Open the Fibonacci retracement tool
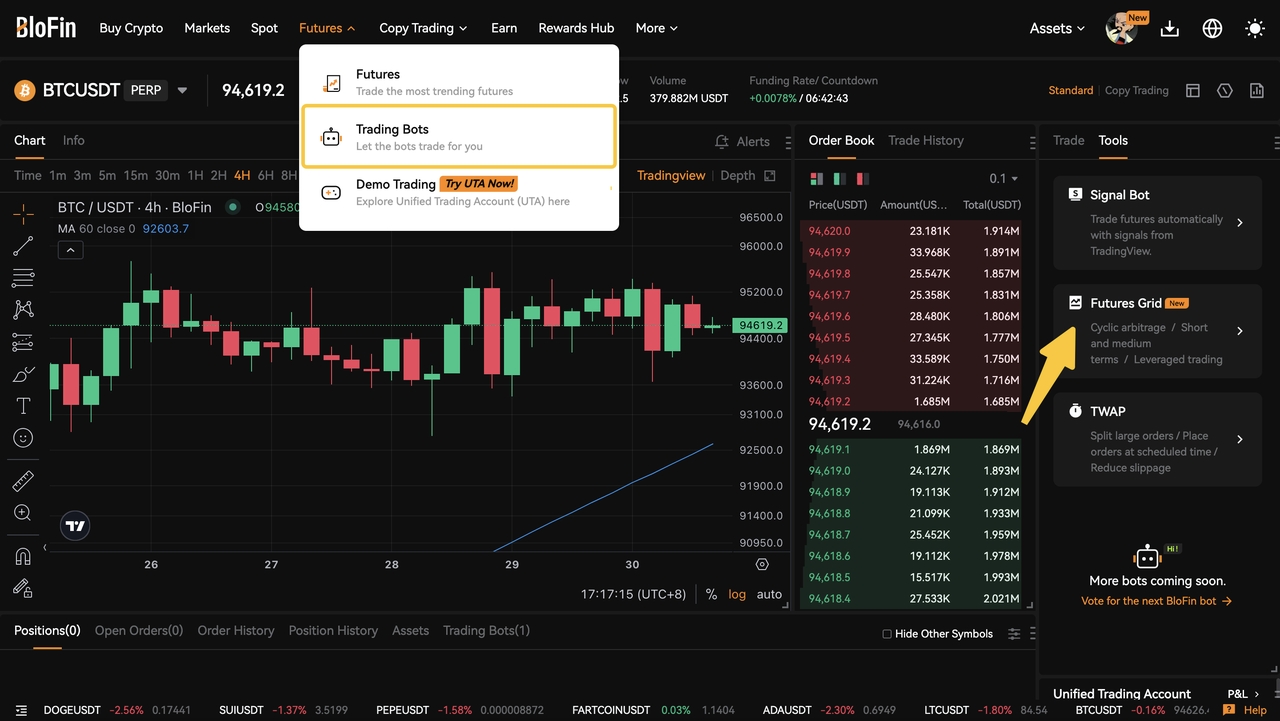 (x=23, y=278)
